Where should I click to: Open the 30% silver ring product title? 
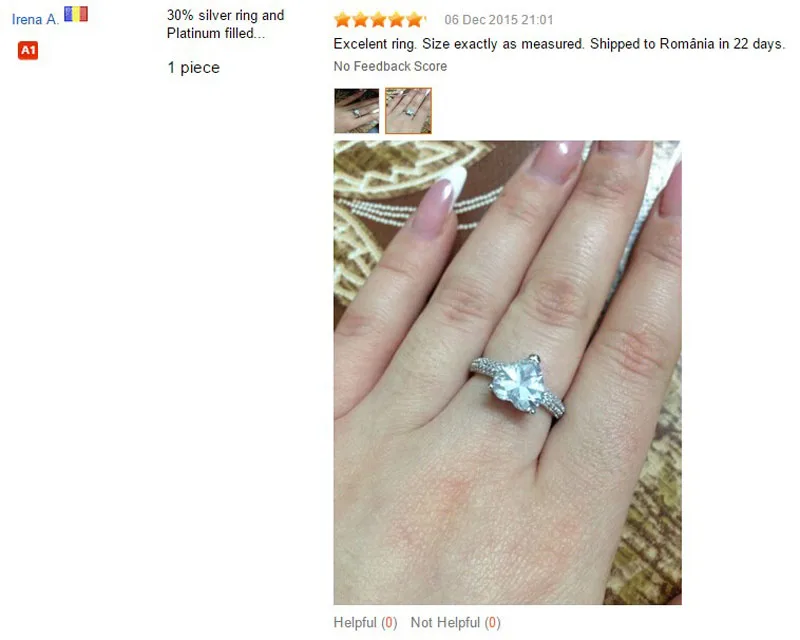[x=225, y=24]
